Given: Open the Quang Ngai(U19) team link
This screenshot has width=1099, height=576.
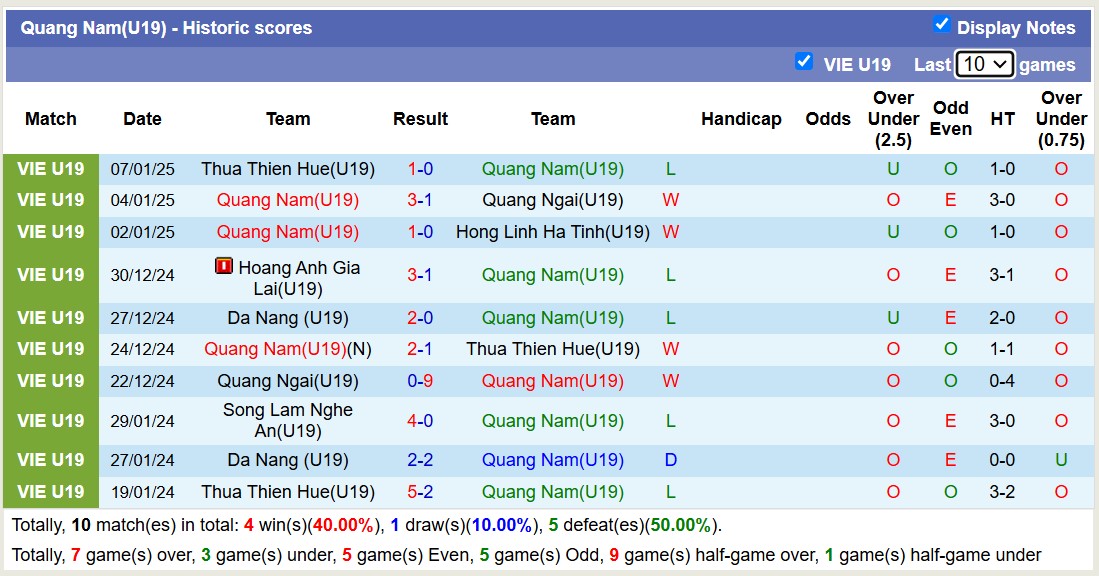Looking at the screenshot, I should 553,200.
